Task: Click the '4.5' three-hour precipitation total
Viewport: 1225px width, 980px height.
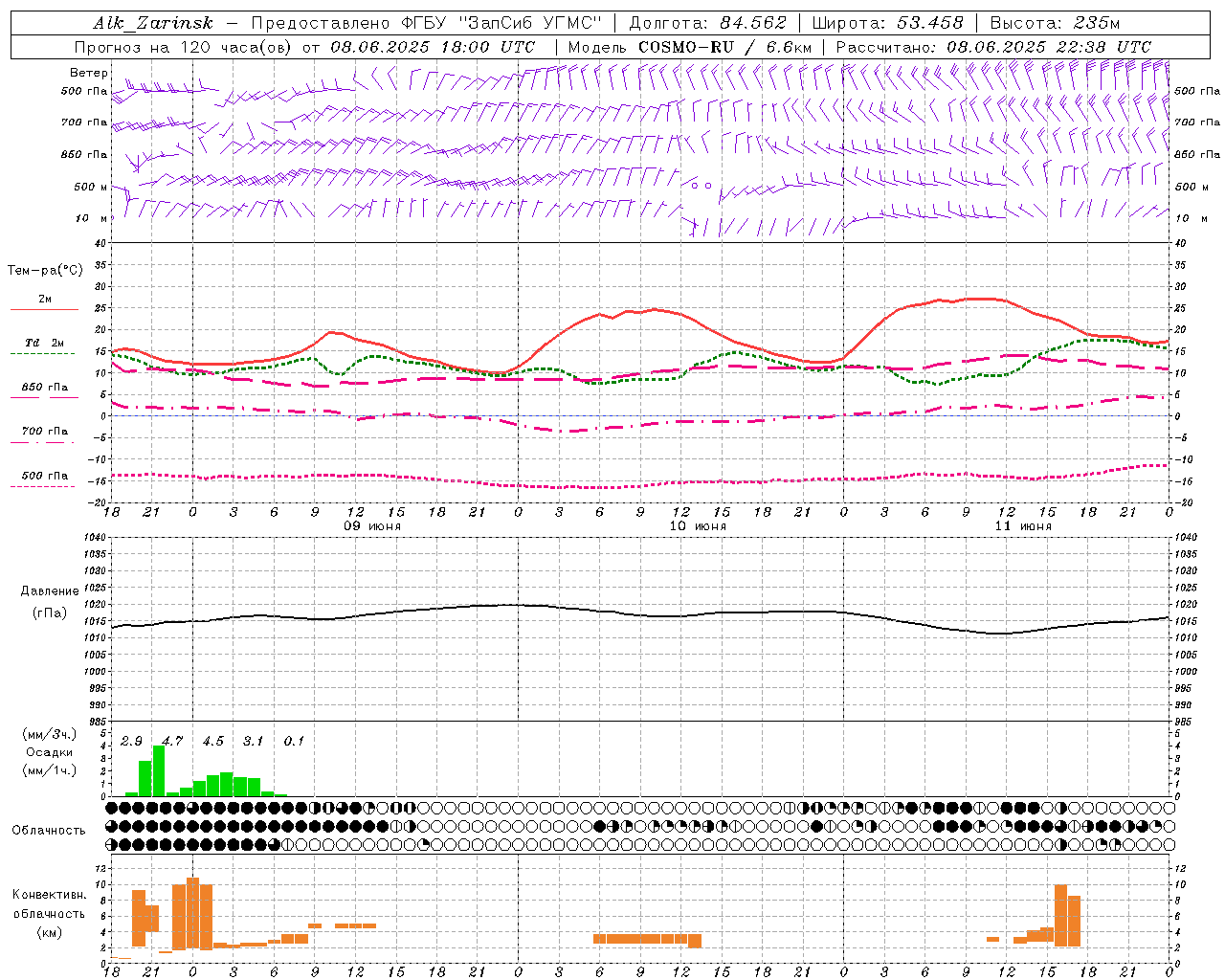Action: point(212,742)
